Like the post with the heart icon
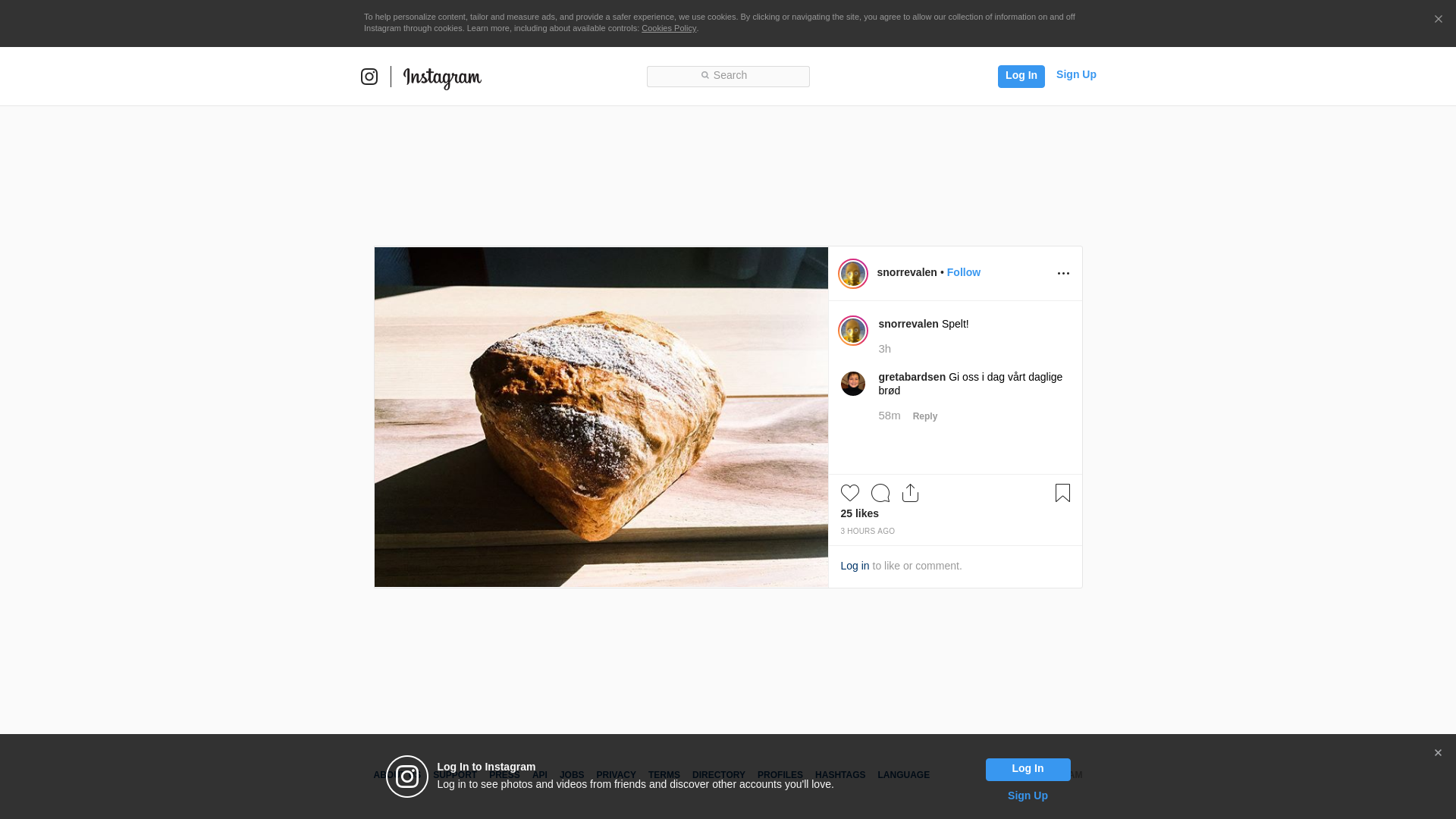Image resolution: width=1456 pixels, height=819 pixels. [x=850, y=493]
